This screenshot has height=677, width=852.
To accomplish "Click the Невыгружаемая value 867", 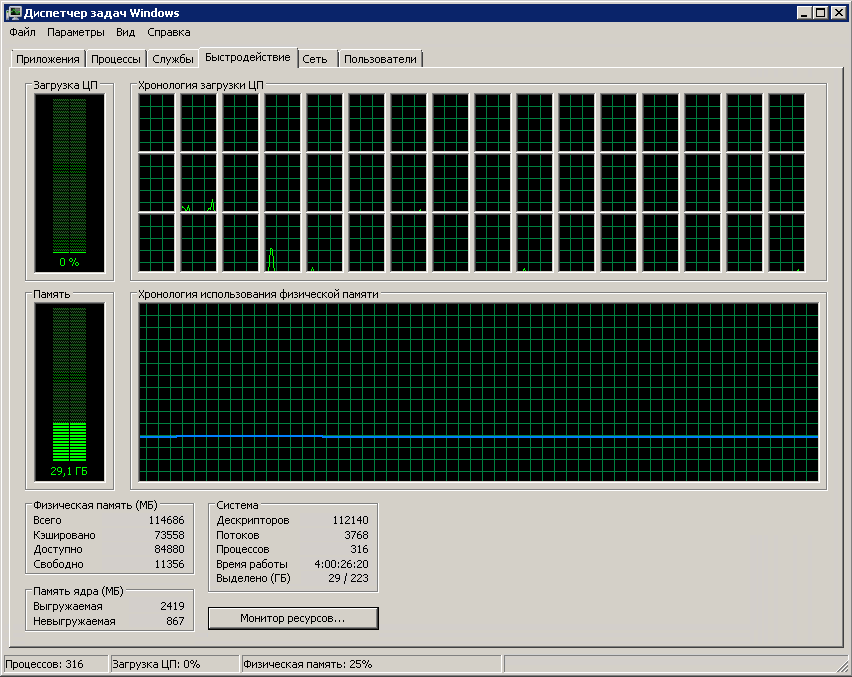I will click(175, 621).
